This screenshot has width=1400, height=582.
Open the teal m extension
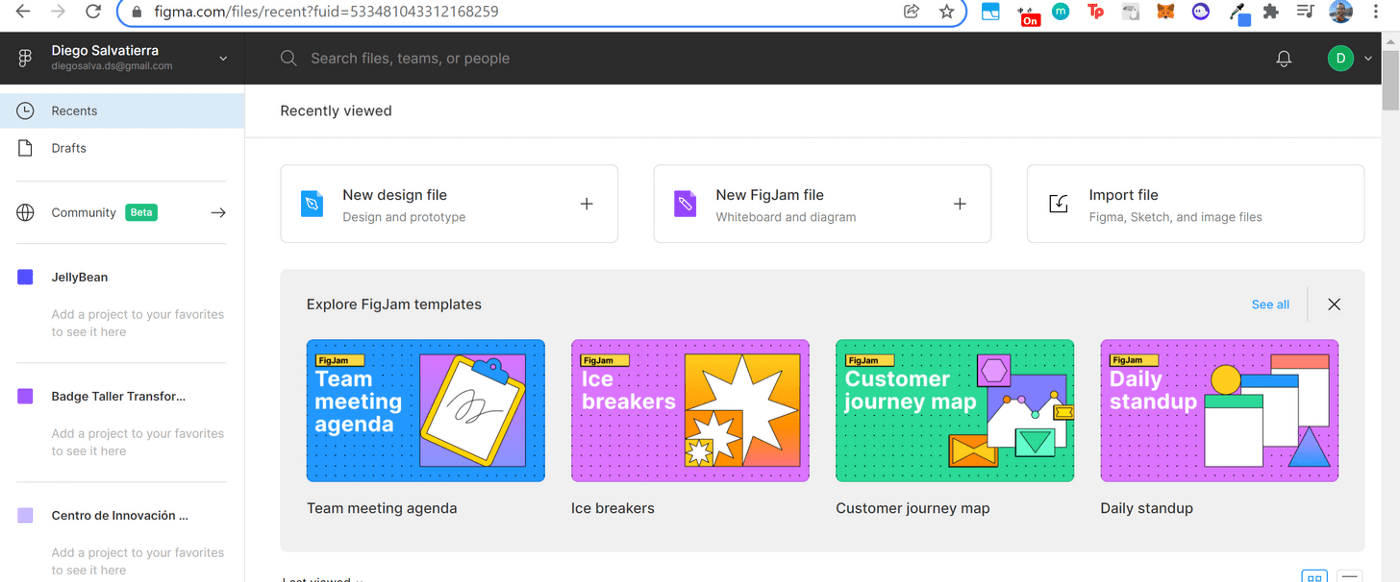pyautogui.click(x=1061, y=12)
